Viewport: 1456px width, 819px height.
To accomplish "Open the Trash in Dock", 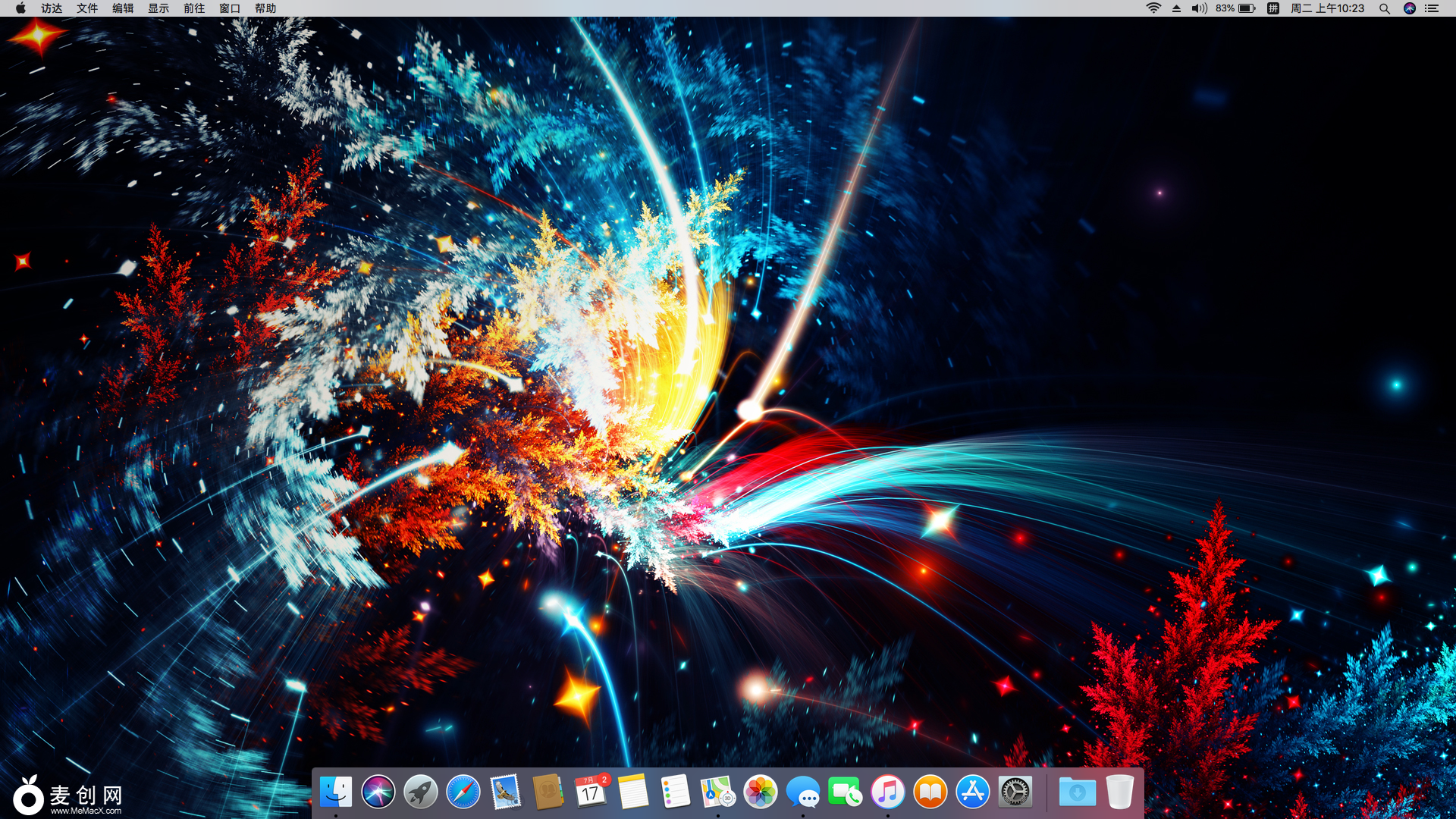I will click(1119, 792).
